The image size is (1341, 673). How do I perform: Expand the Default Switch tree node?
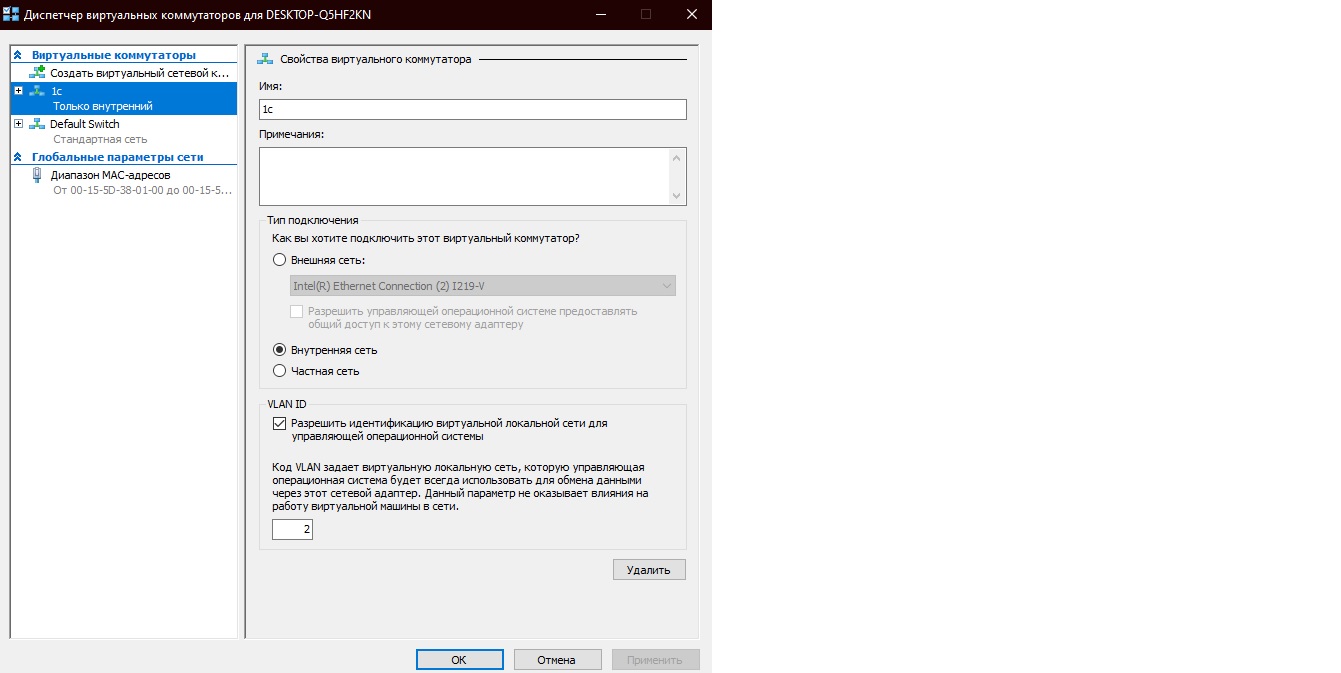pos(18,124)
